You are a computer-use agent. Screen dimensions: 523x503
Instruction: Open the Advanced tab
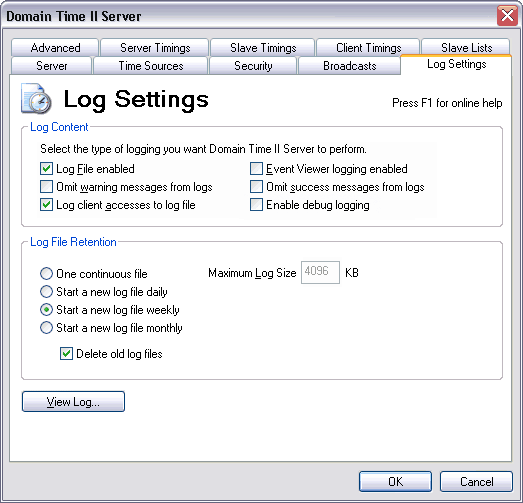click(55, 48)
